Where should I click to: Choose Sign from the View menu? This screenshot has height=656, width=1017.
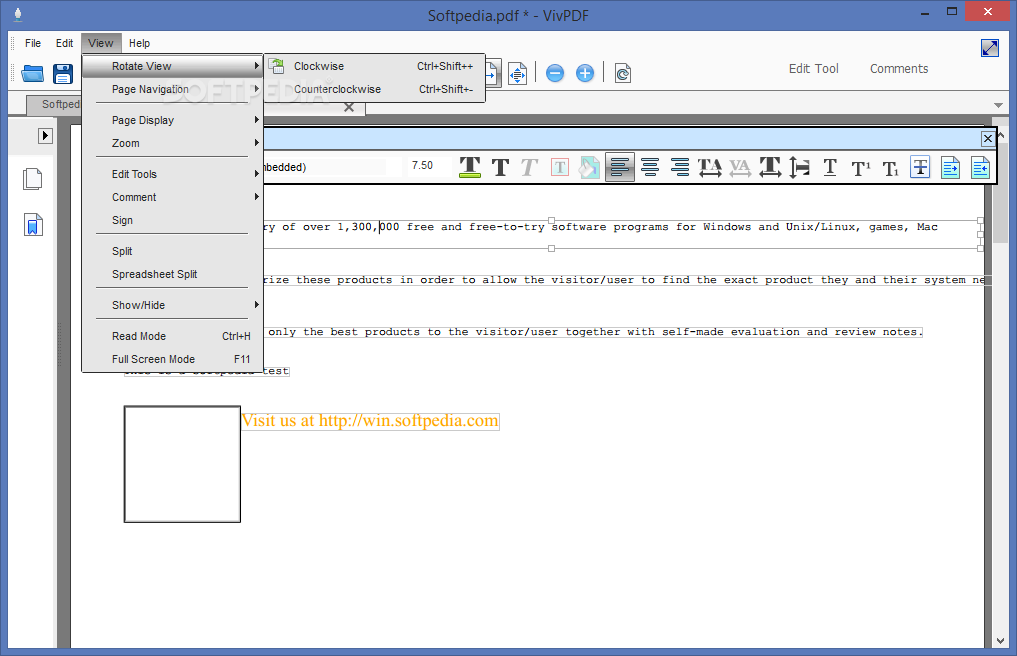(x=173, y=221)
